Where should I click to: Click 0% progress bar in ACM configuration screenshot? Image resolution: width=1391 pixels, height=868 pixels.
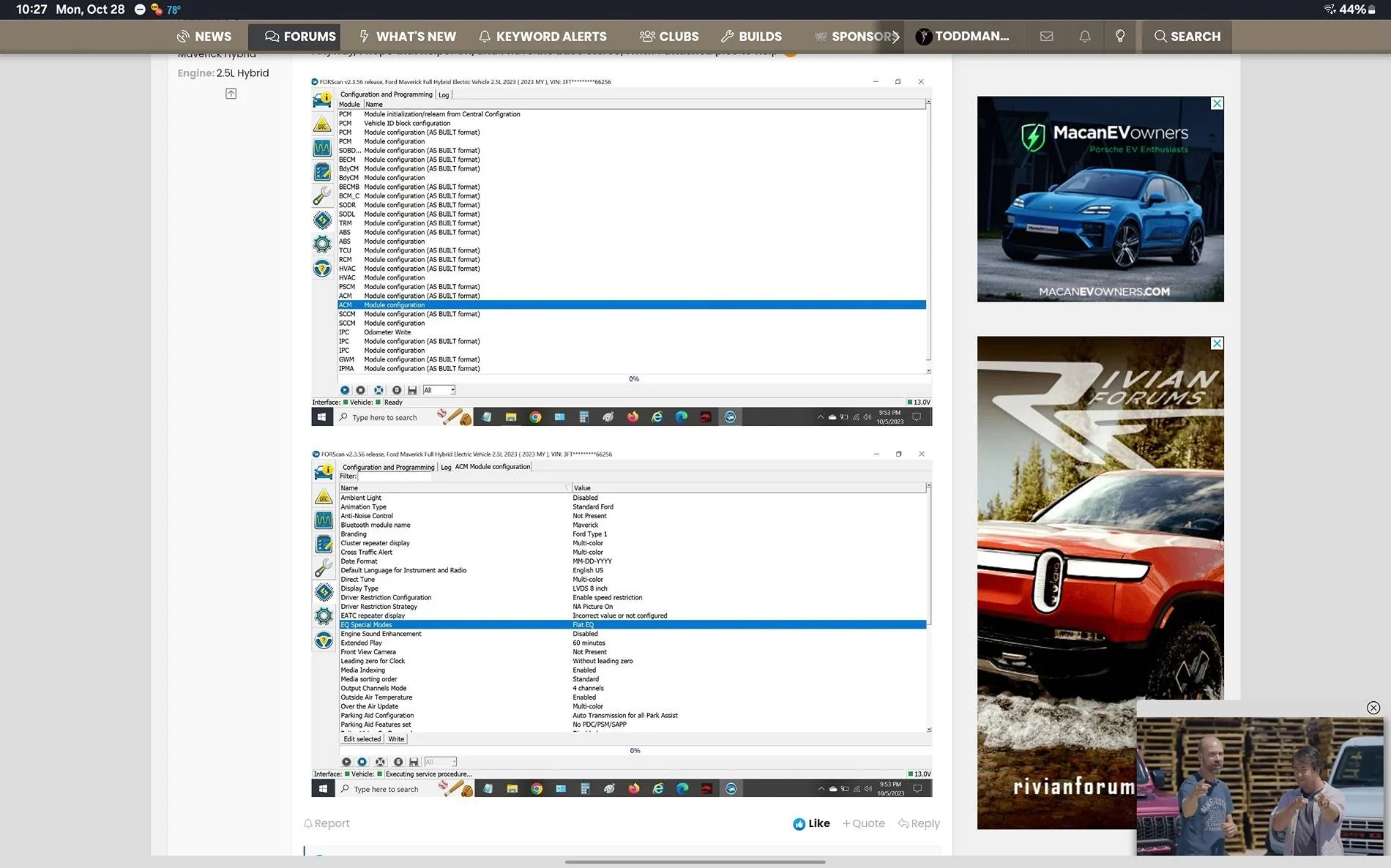pos(635,751)
